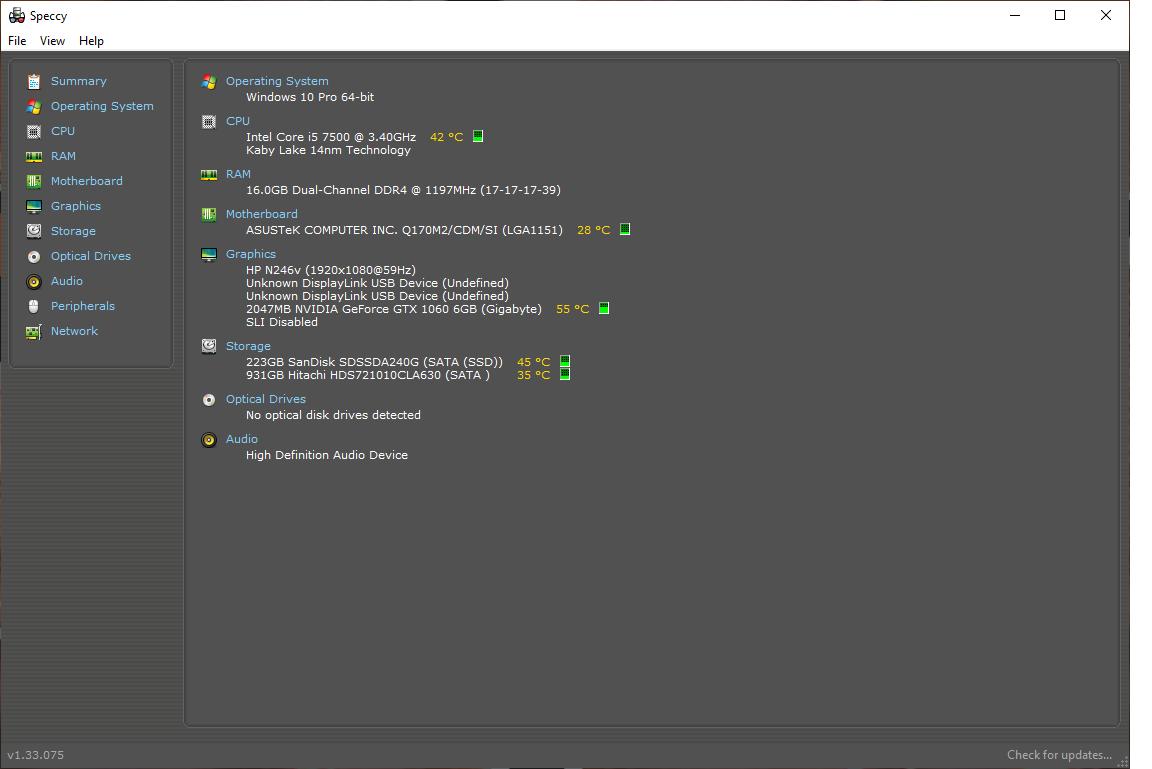1152x769 pixels.
Task: Click the CPU chip icon in sidebar
Action: pyautogui.click(x=34, y=131)
